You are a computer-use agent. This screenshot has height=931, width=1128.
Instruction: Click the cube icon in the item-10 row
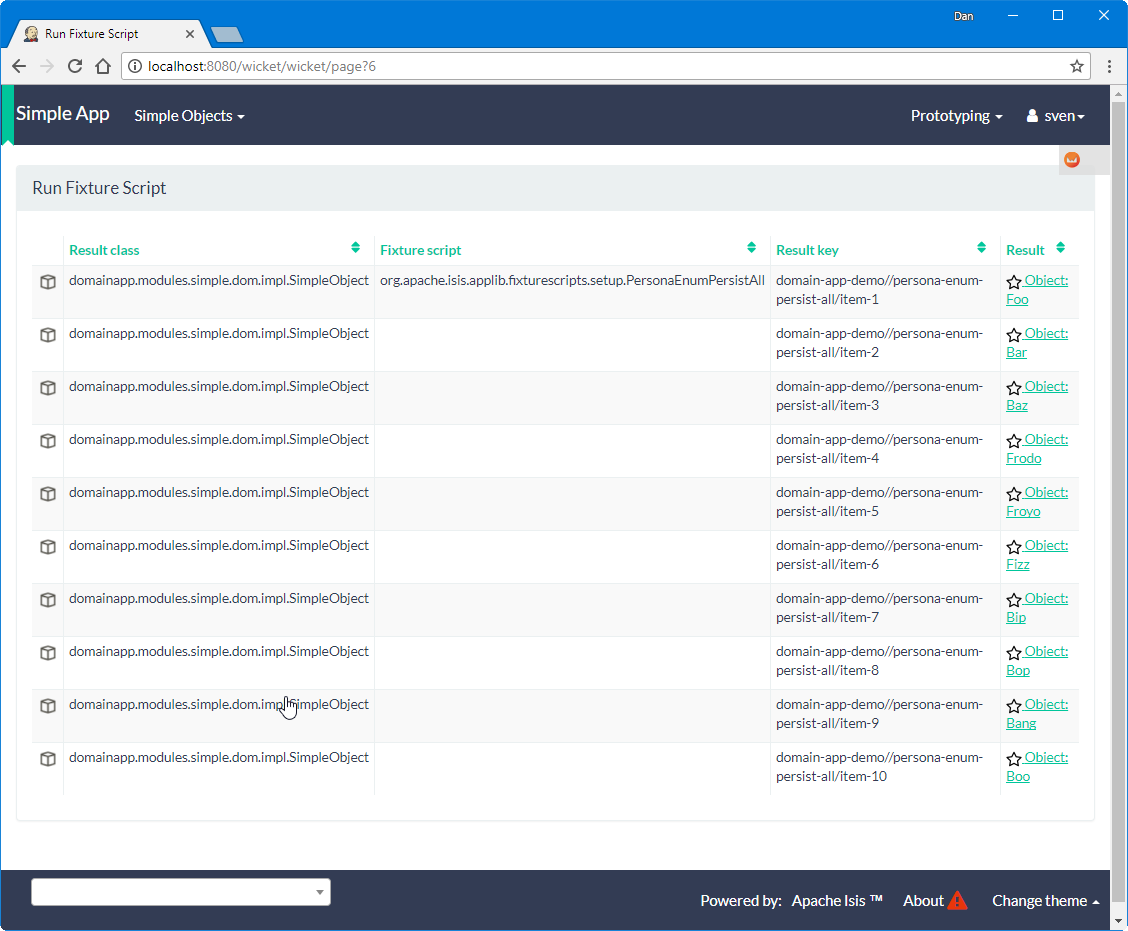coord(47,759)
